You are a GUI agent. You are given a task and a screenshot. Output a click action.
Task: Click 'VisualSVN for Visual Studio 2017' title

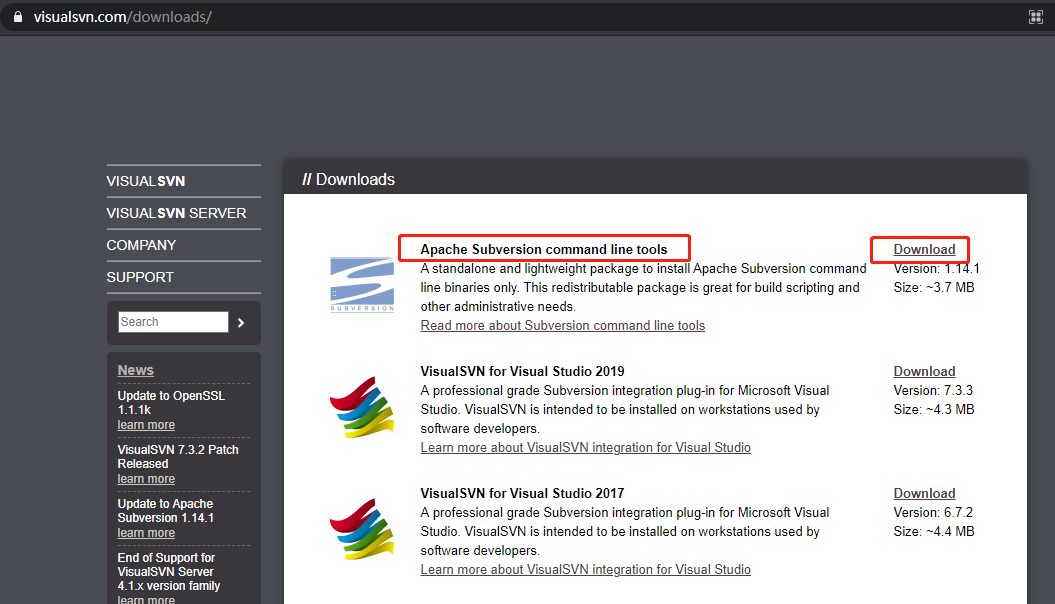click(x=522, y=493)
